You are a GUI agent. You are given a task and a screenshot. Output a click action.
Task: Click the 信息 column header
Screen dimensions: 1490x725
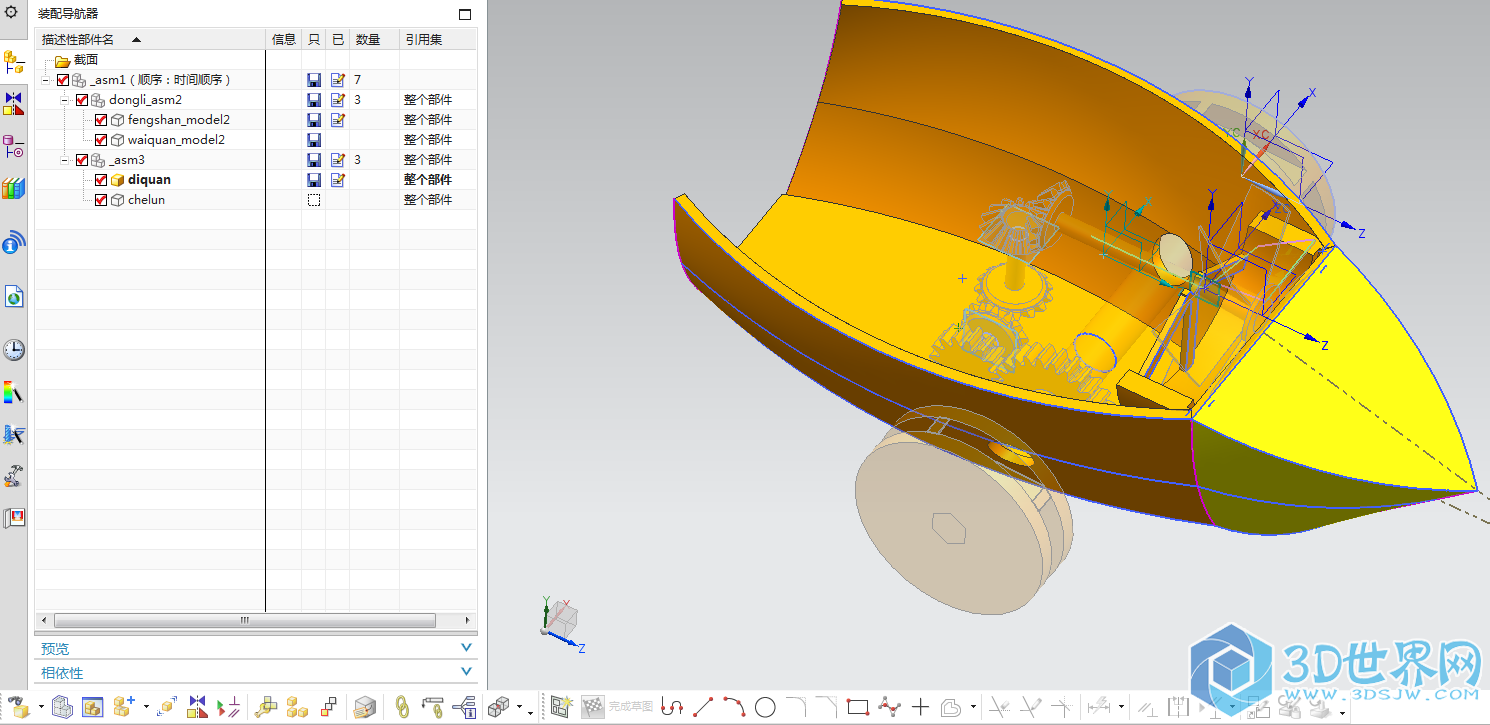tap(284, 39)
